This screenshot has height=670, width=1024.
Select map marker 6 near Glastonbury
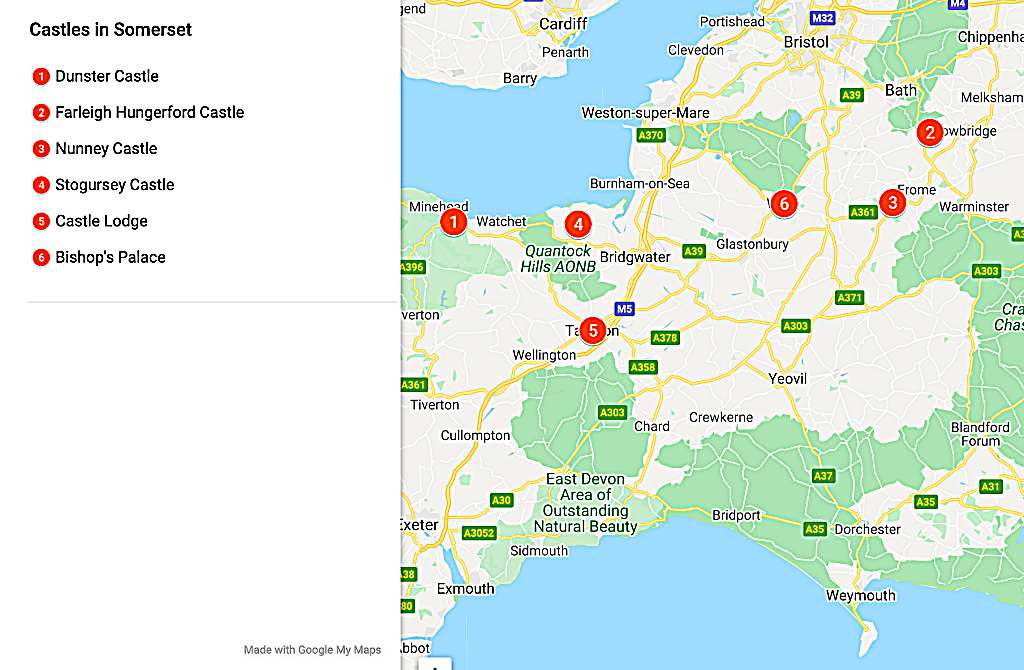point(783,203)
